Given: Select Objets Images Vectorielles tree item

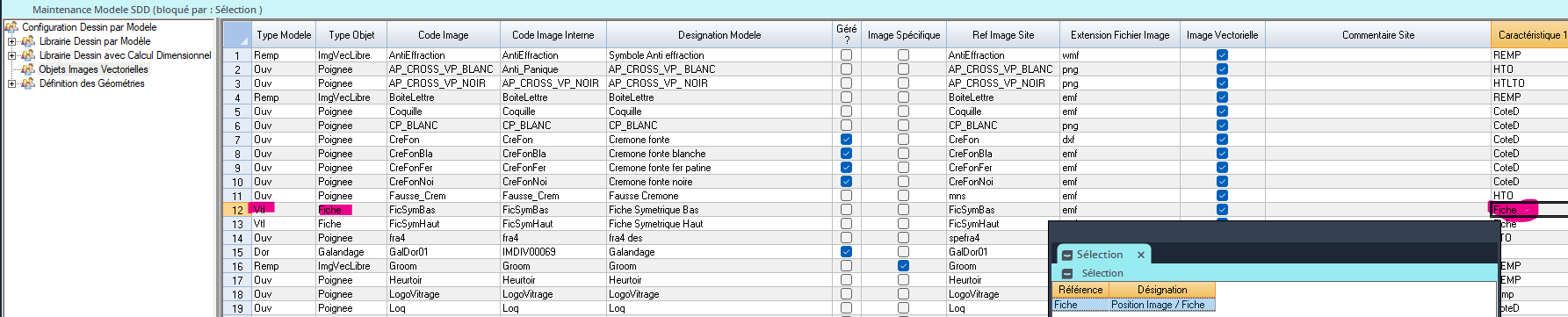Looking at the screenshot, I should coord(93,69).
